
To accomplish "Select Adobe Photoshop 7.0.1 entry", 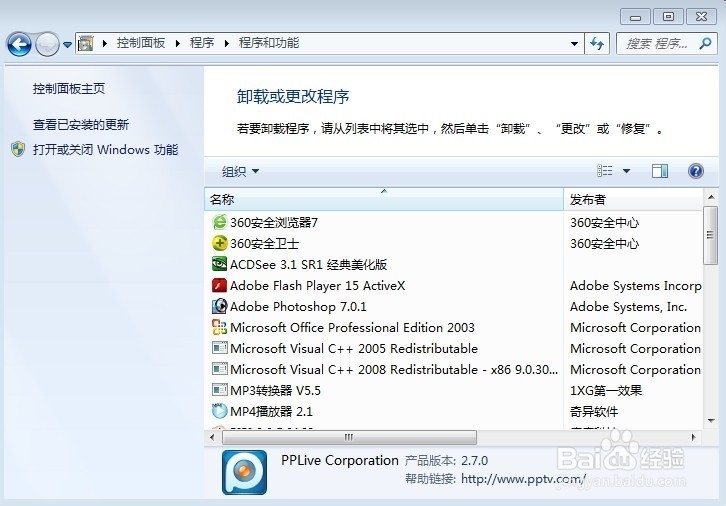I will (x=298, y=306).
